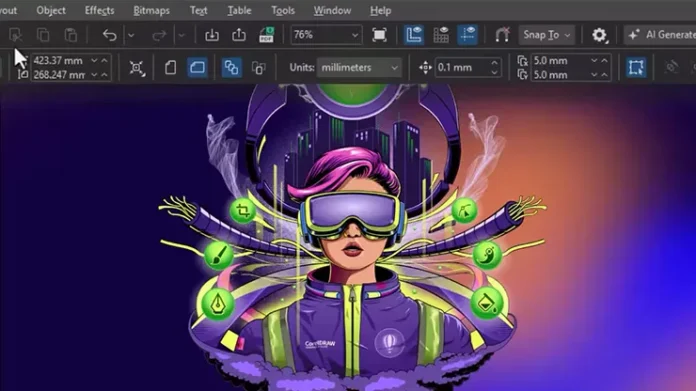Click the 0.1 mm nudge distance field
Viewport: 696px width, 391px height.
pos(461,67)
